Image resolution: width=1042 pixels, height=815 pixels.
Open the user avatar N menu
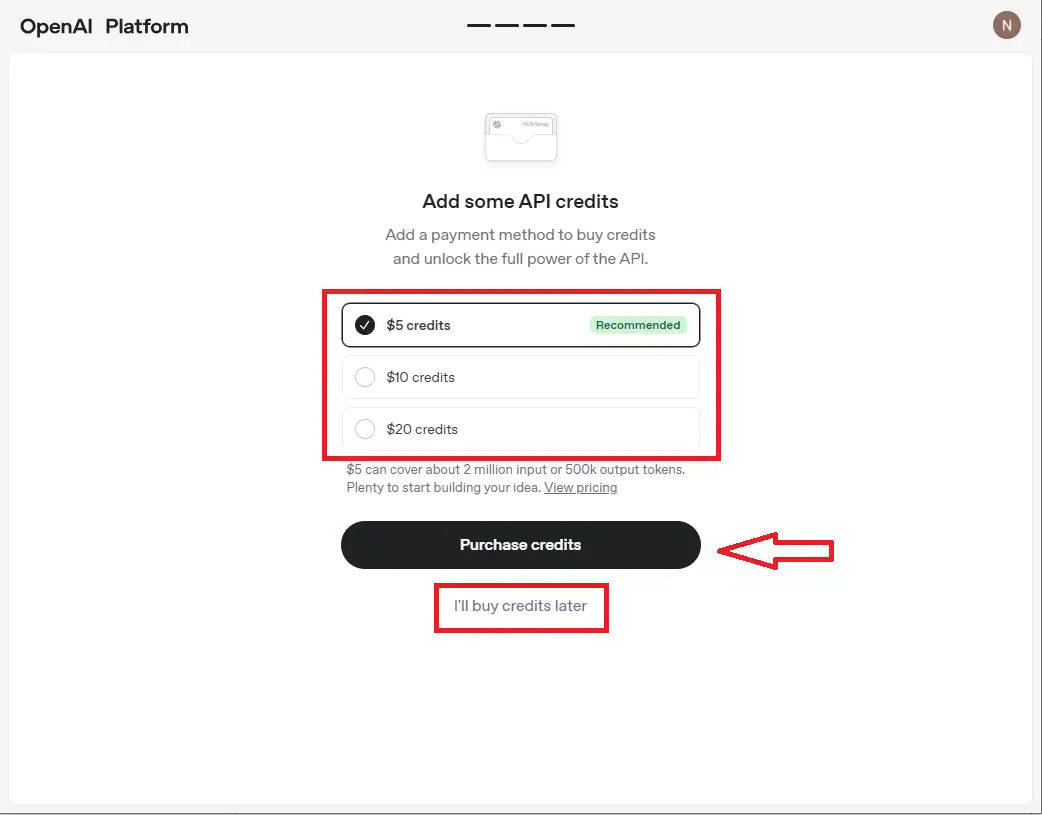(1006, 26)
